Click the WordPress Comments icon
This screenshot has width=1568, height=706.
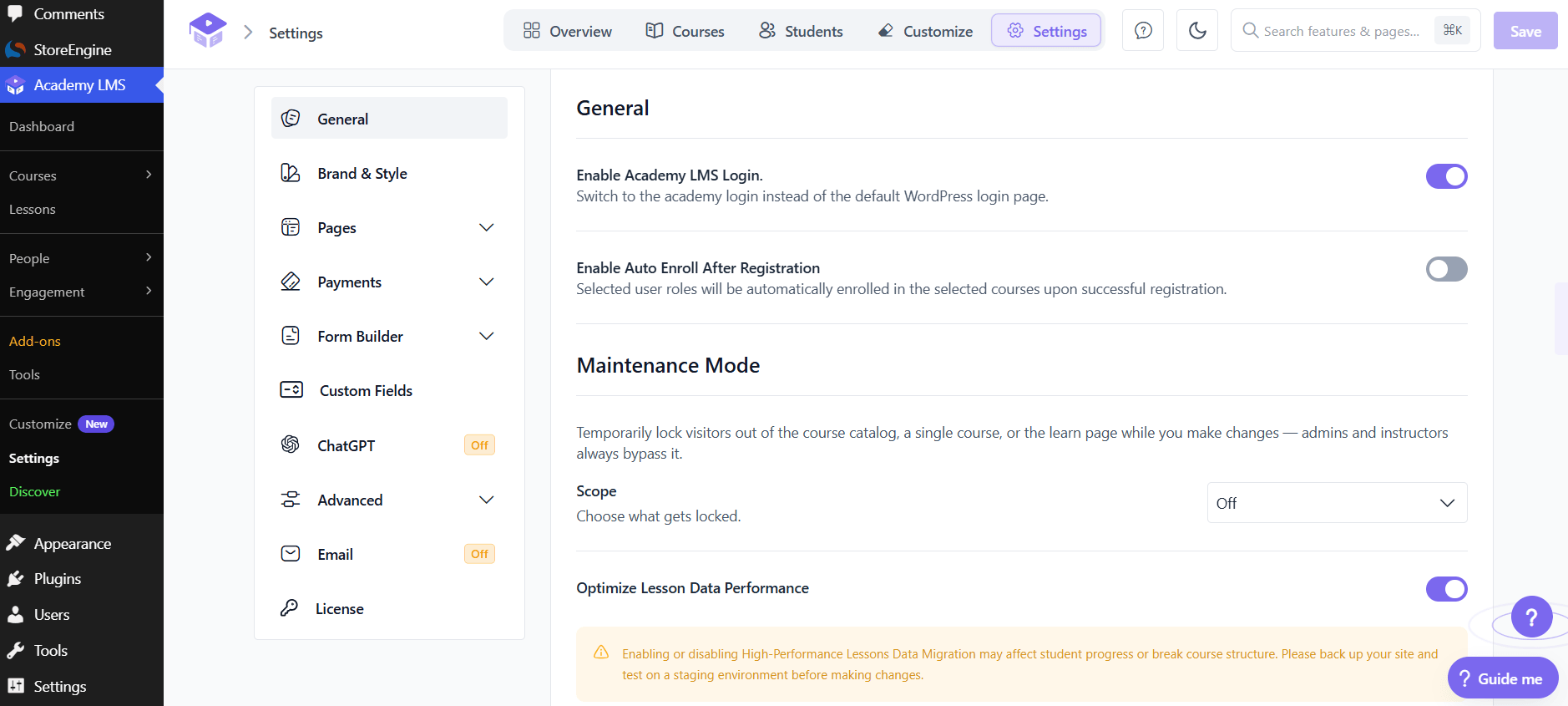(x=15, y=13)
